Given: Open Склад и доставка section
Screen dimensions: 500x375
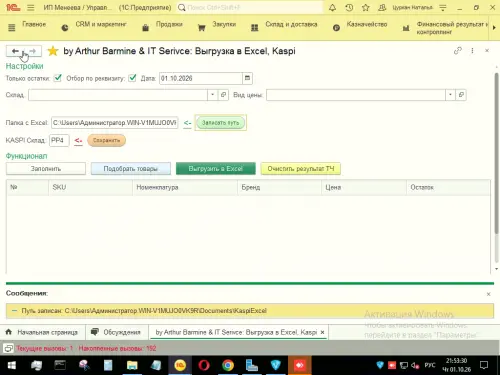Looking at the screenshot, I should (291, 24).
